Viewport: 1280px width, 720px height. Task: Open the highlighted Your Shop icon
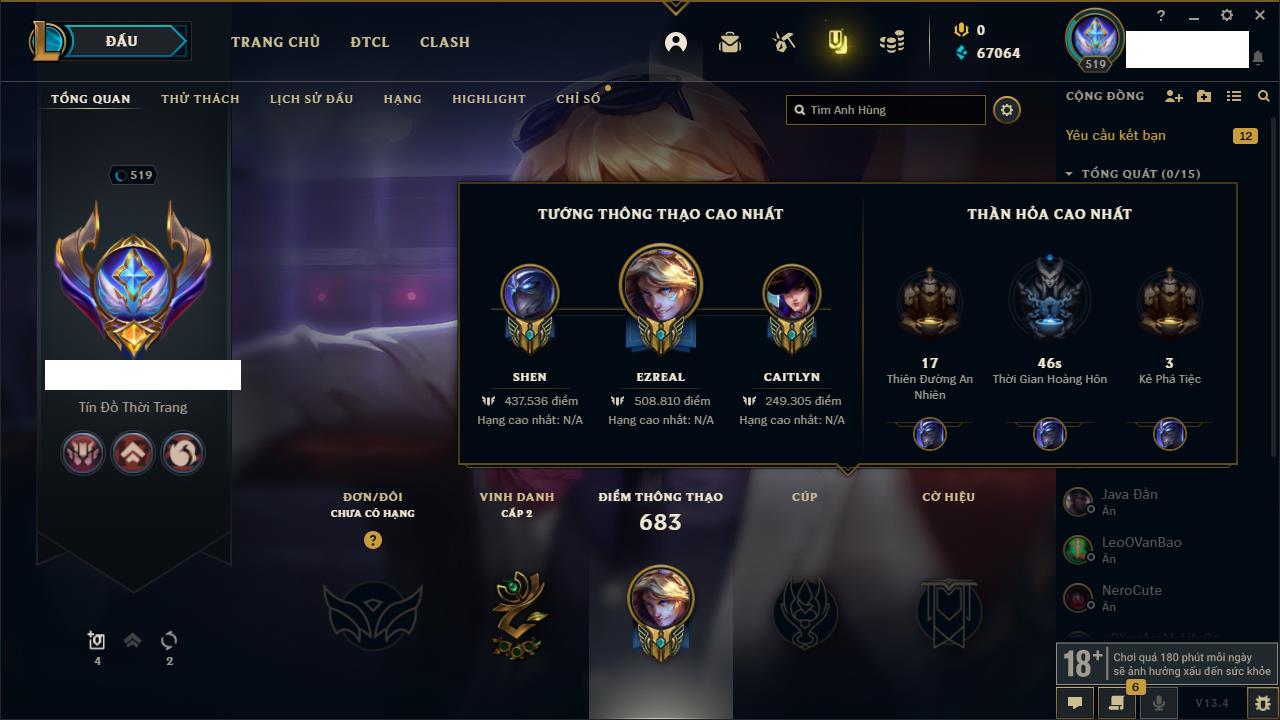click(x=838, y=42)
